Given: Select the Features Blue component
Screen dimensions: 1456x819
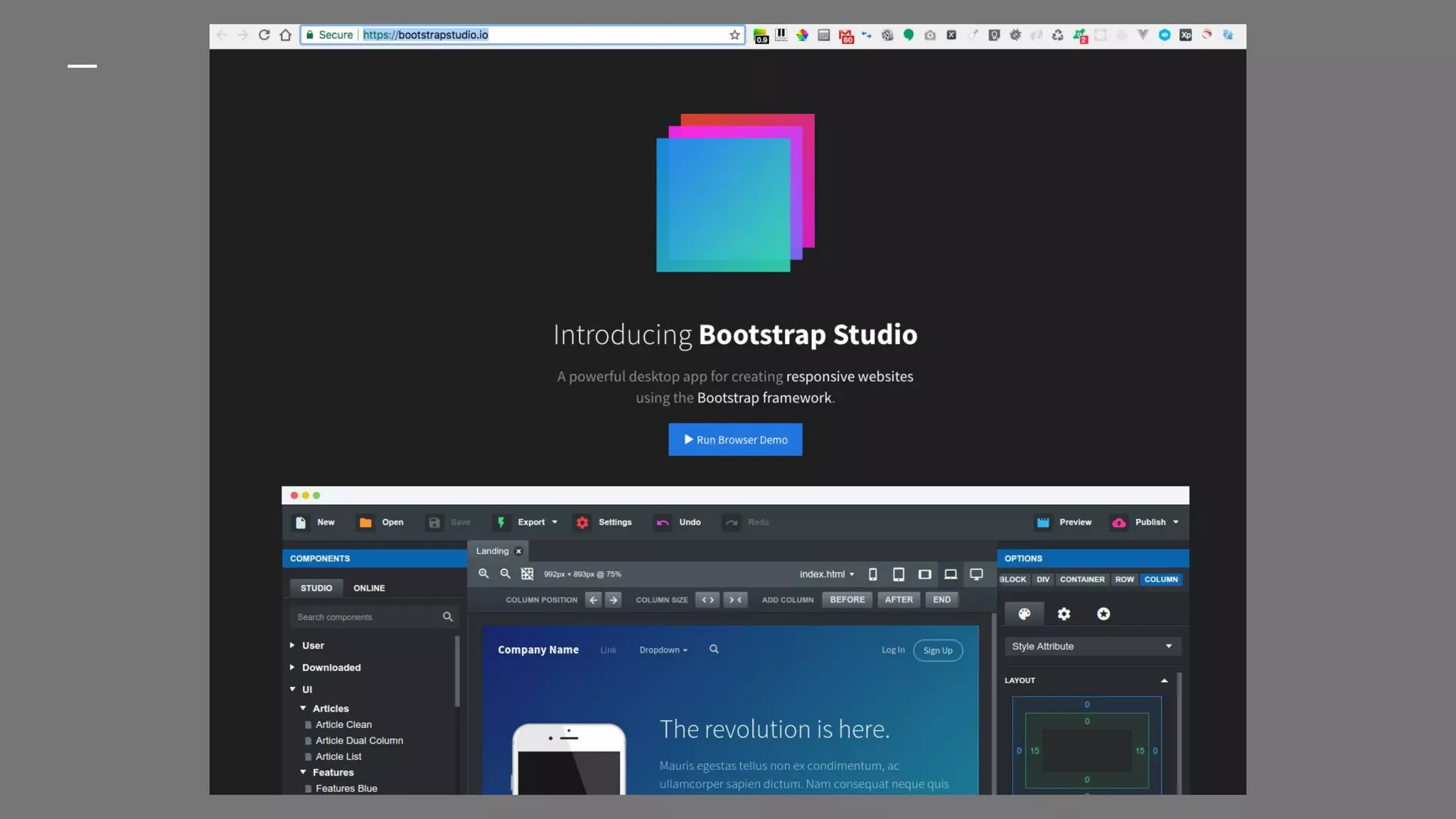Looking at the screenshot, I should (x=346, y=789).
